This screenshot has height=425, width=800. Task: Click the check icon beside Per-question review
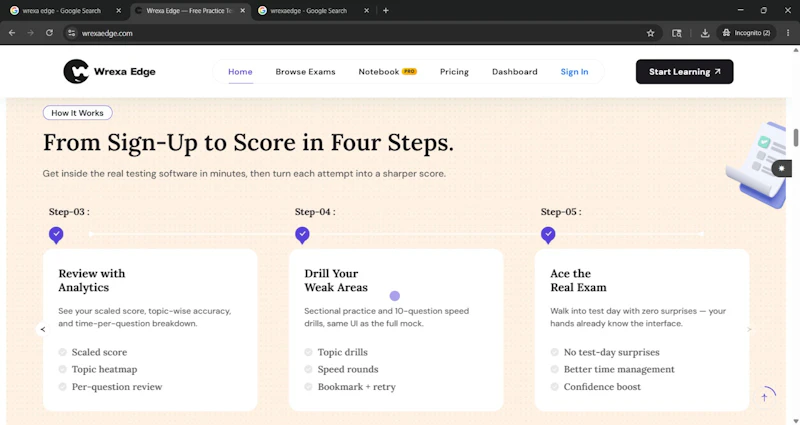click(x=62, y=387)
